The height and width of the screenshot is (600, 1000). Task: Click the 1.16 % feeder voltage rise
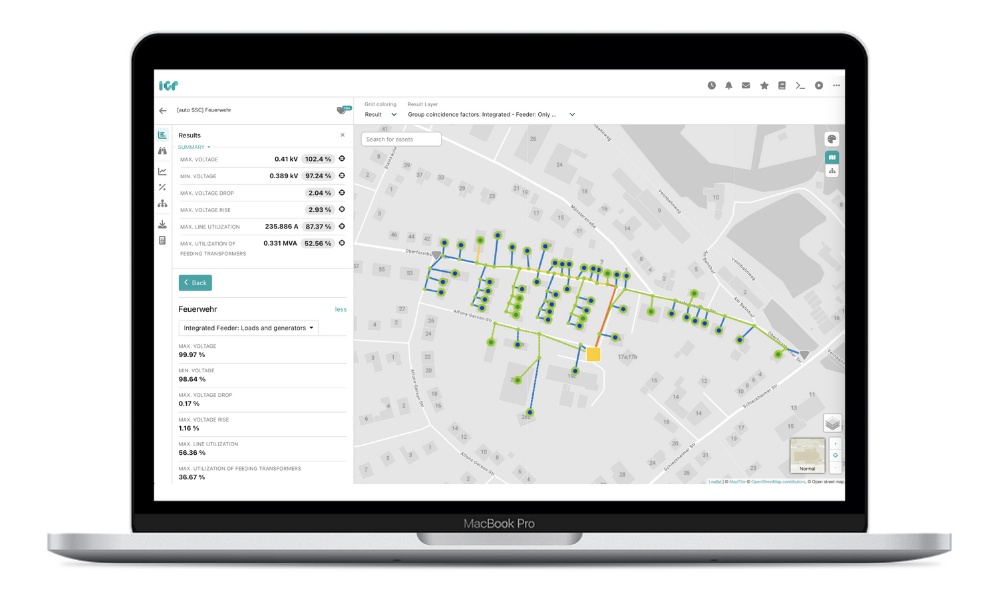189,428
